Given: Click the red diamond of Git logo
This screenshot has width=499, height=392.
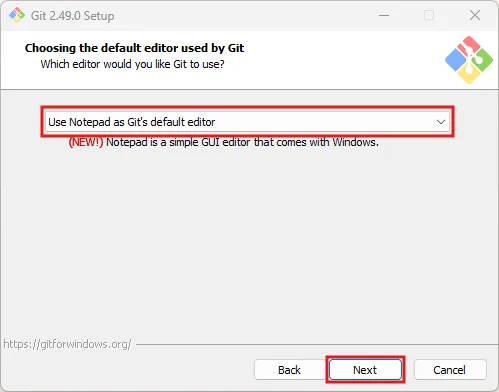Looking at the screenshot, I should click(469, 45).
